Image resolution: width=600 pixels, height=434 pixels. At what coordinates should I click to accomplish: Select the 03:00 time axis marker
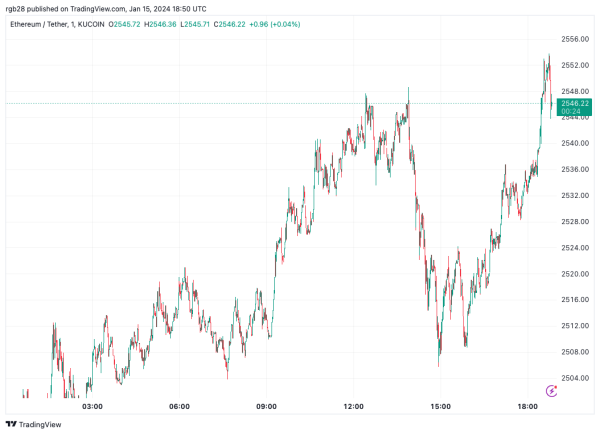(92, 406)
